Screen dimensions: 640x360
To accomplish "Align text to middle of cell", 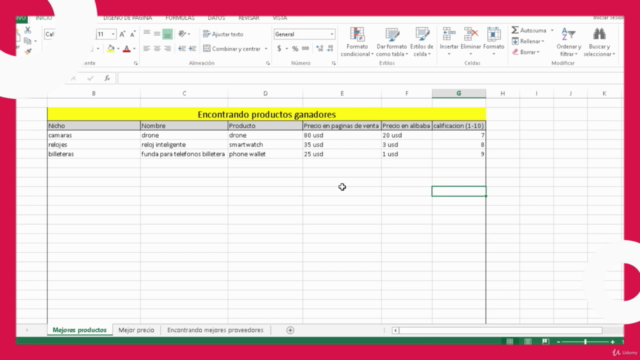I will tap(157, 34).
